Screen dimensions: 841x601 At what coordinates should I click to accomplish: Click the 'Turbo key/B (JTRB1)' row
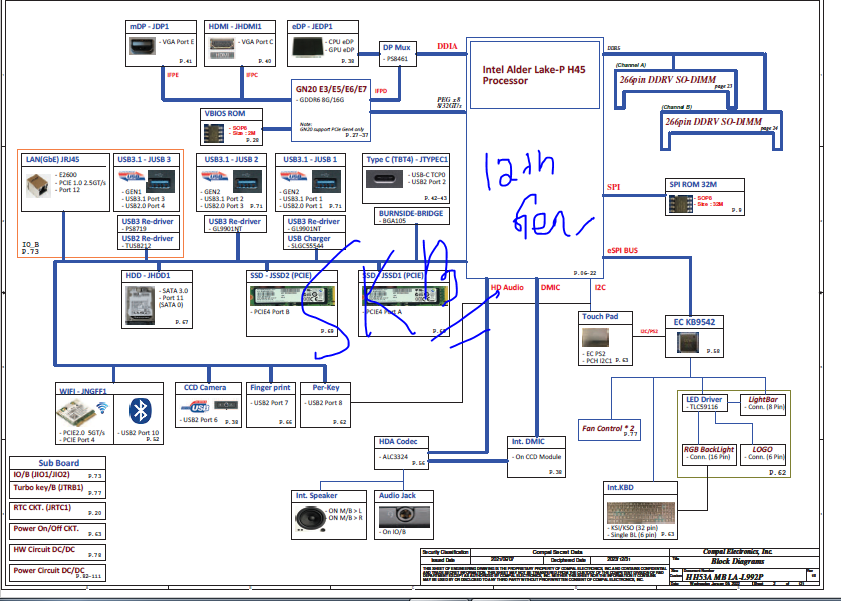pyautogui.click(x=57, y=489)
